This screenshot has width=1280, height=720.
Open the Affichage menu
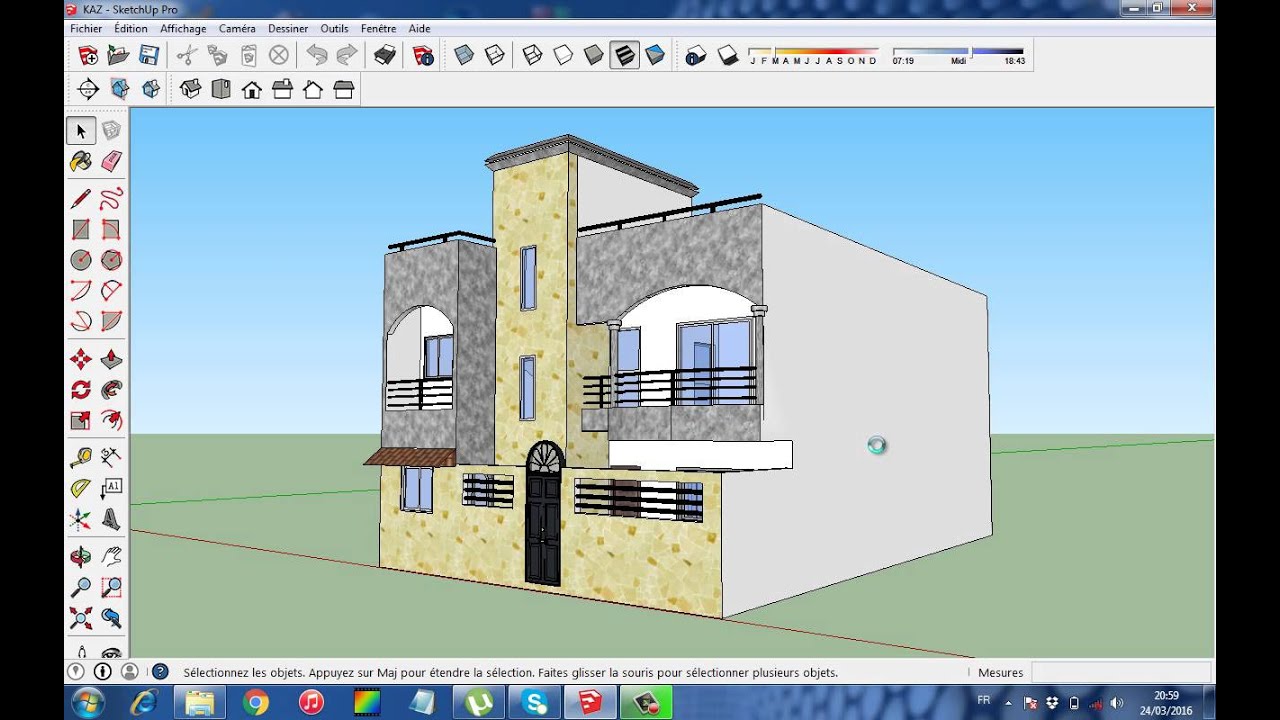coord(183,29)
